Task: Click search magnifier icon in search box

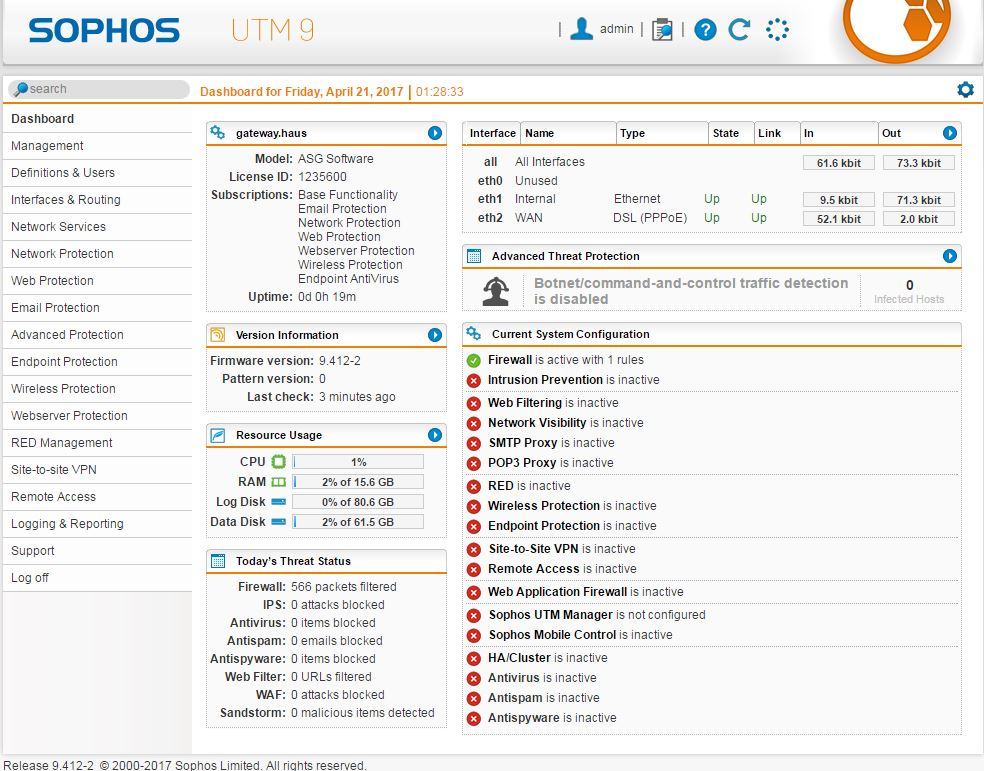Action: 21,89
